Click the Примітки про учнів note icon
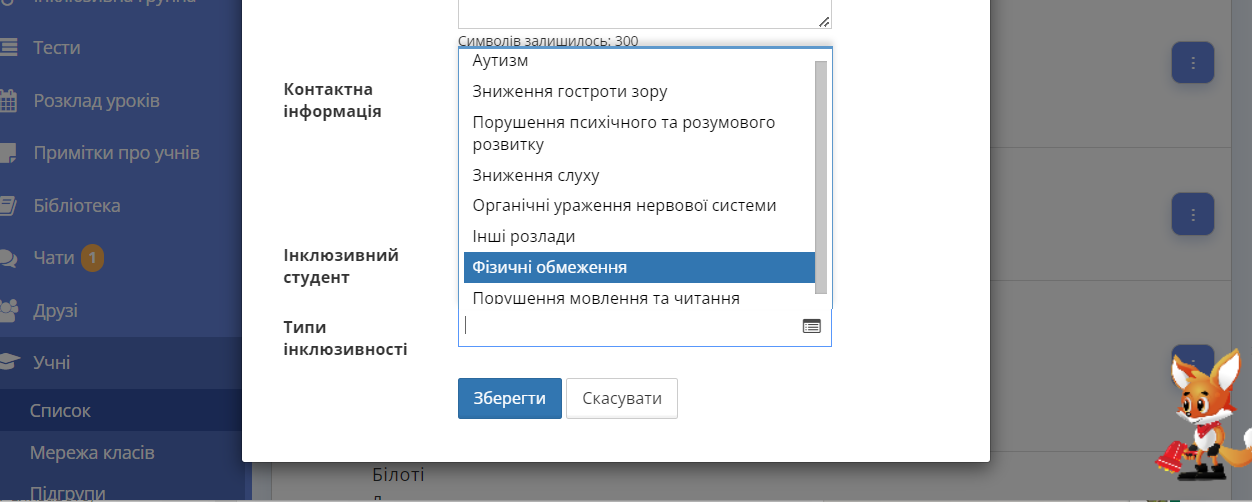Screen dimensions: 1252x502 [9, 153]
